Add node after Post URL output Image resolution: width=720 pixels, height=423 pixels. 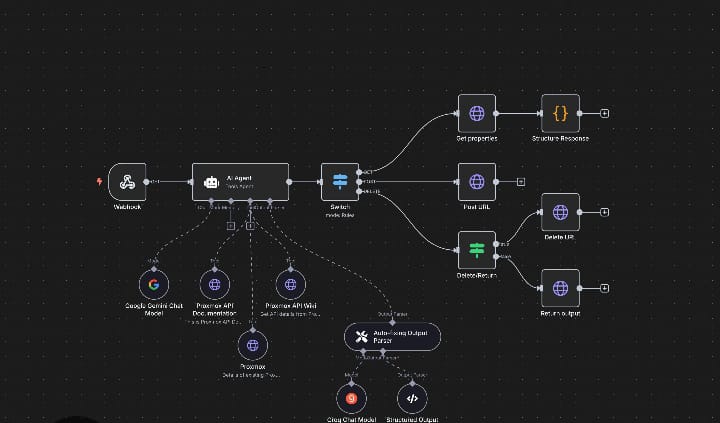point(521,182)
